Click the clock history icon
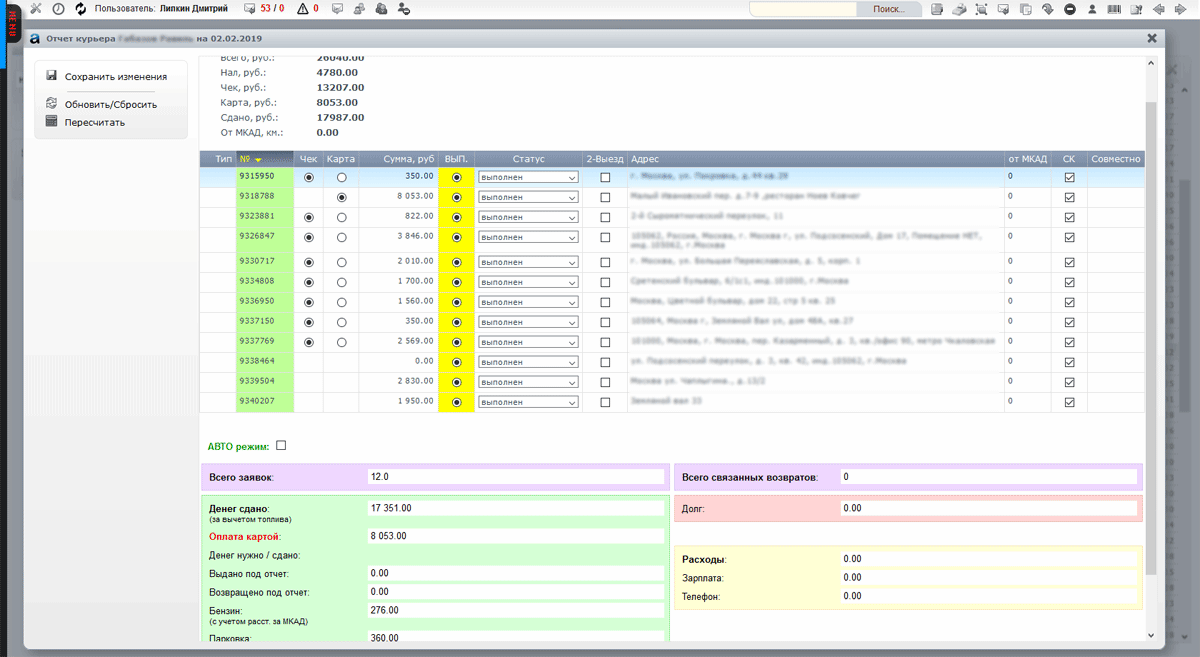The width and height of the screenshot is (1200, 657). (x=58, y=9)
